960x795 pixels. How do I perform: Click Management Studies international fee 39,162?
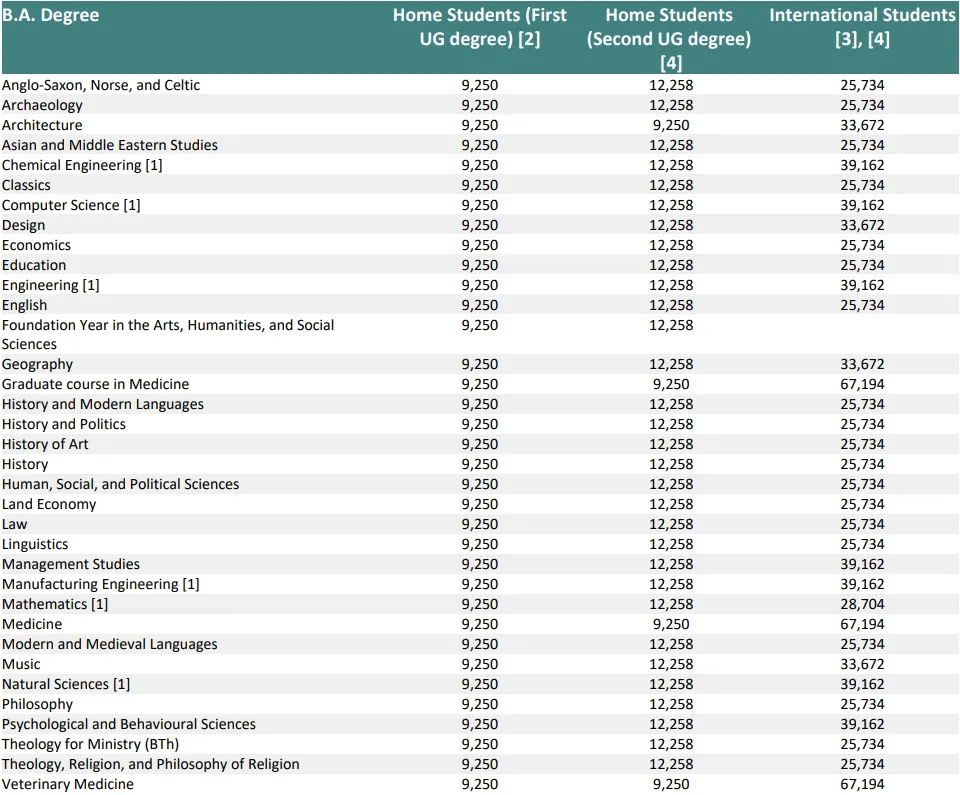point(862,564)
